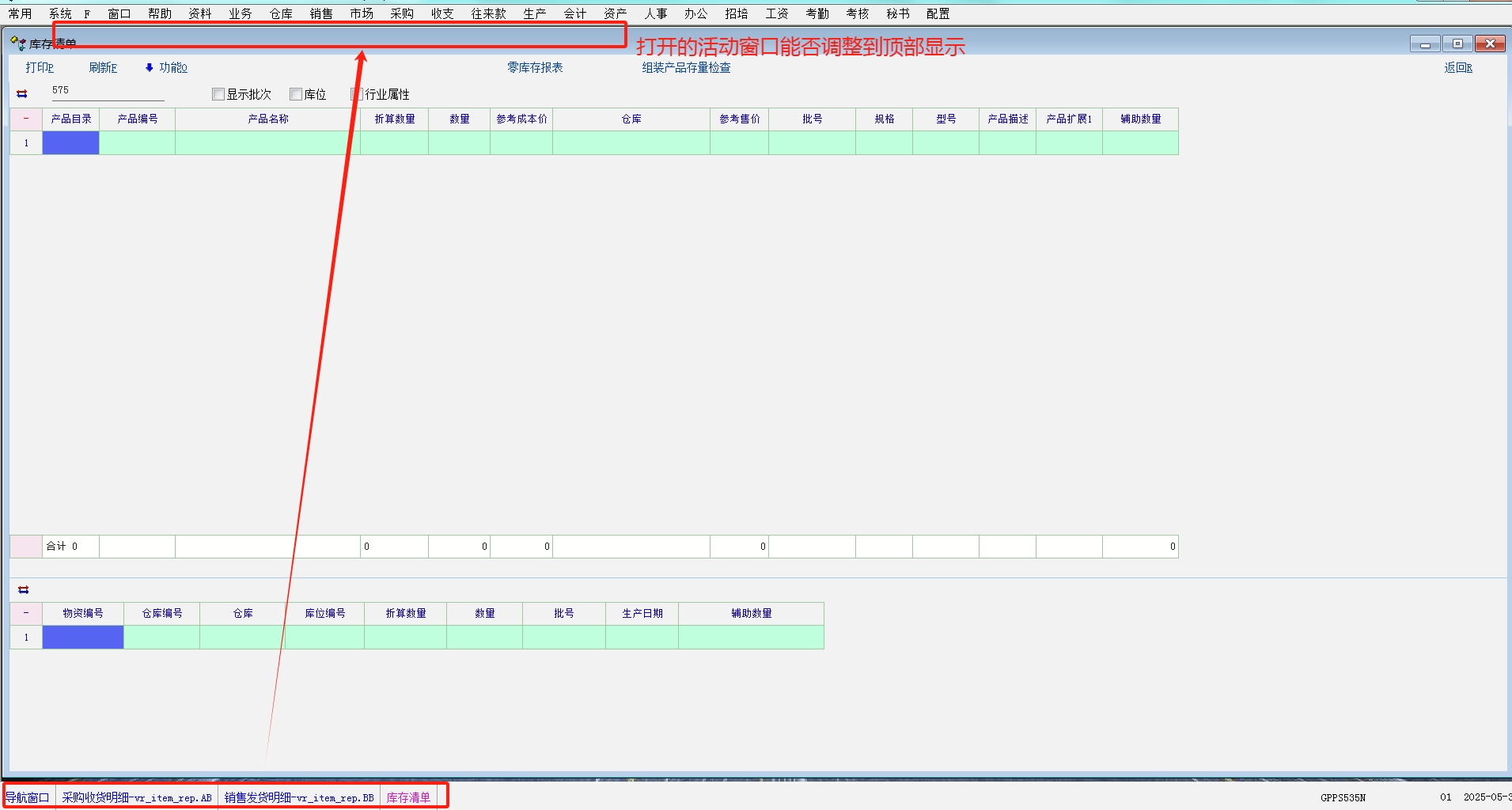
Task: Restore the 库存清单 child window size
Action: (x=1457, y=44)
